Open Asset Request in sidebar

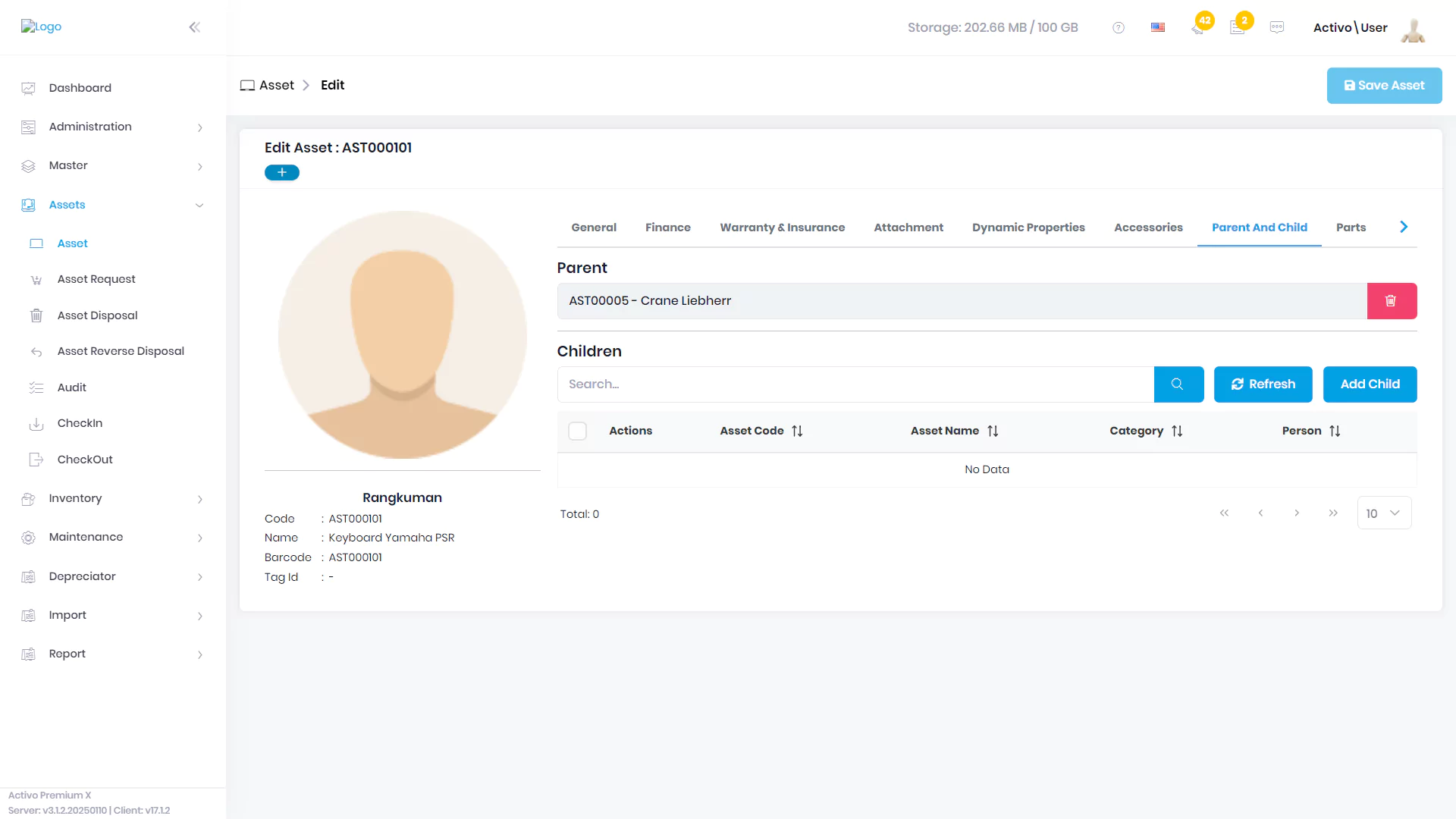coord(96,279)
